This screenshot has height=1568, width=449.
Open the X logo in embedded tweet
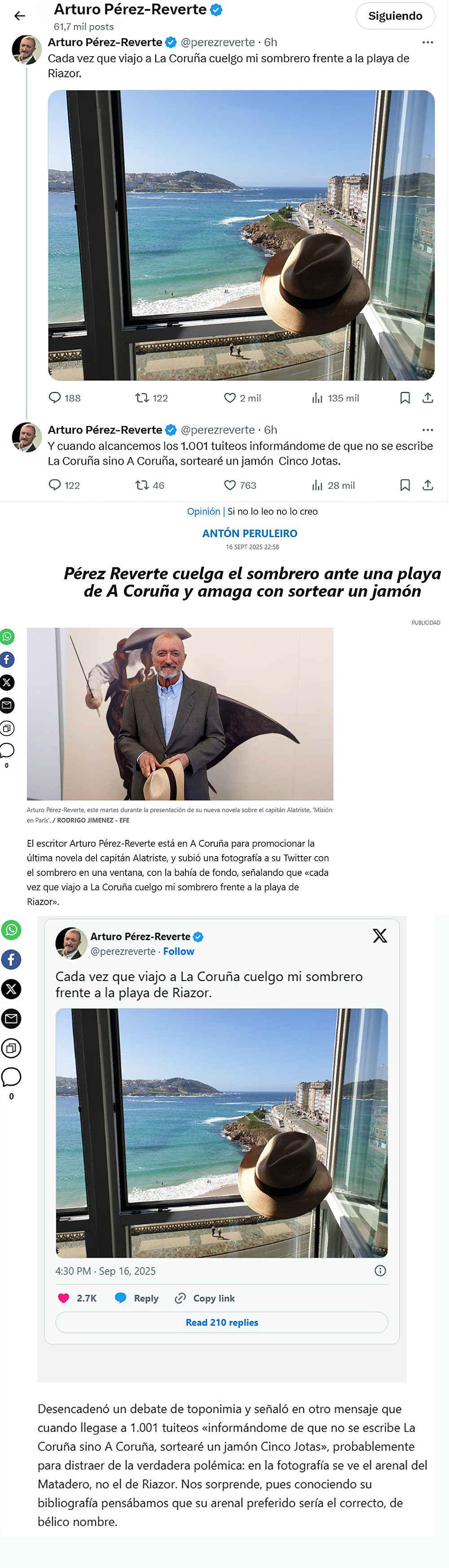(380, 936)
